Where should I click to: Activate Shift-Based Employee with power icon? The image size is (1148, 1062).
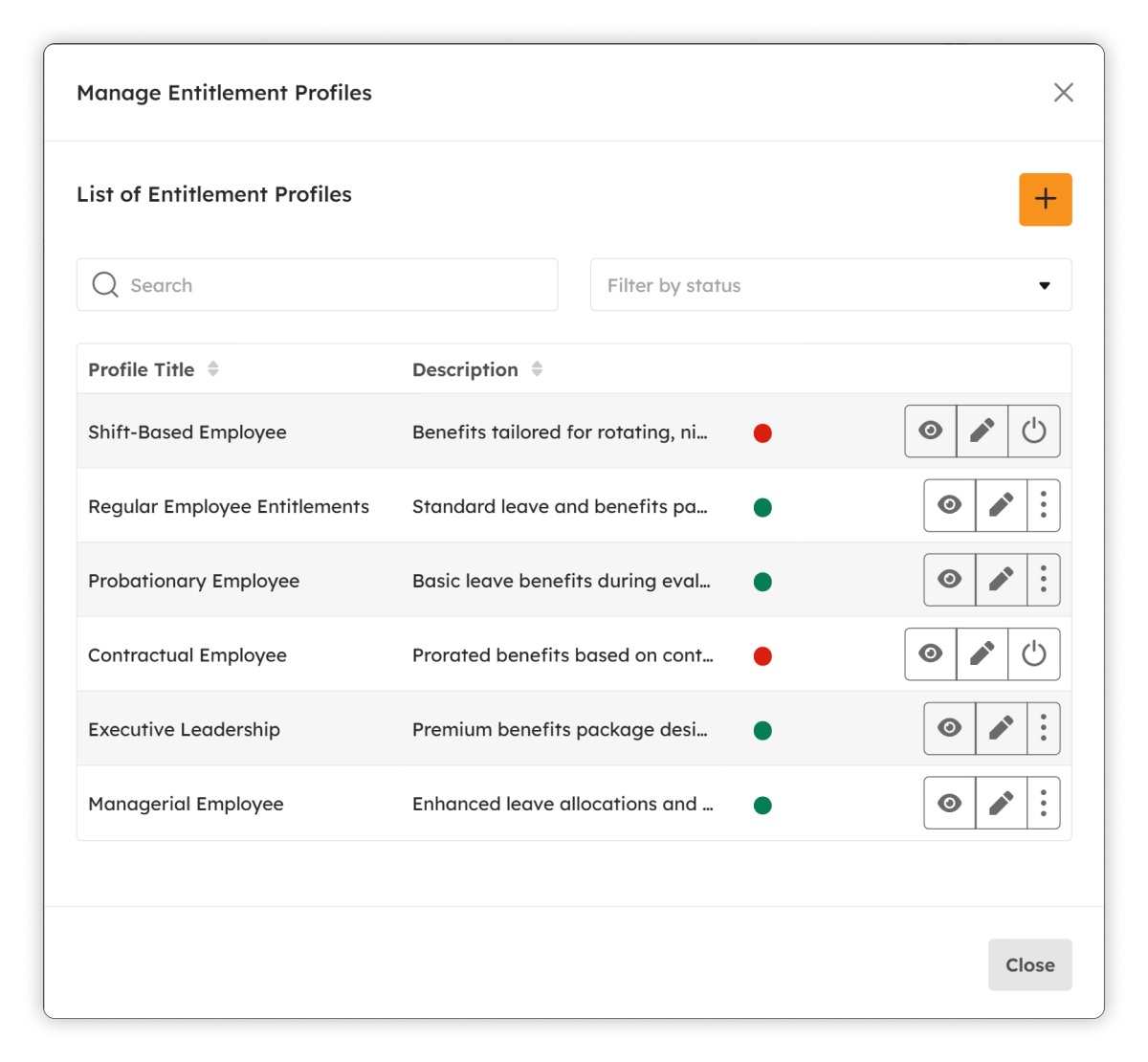pyautogui.click(x=1034, y=431)
